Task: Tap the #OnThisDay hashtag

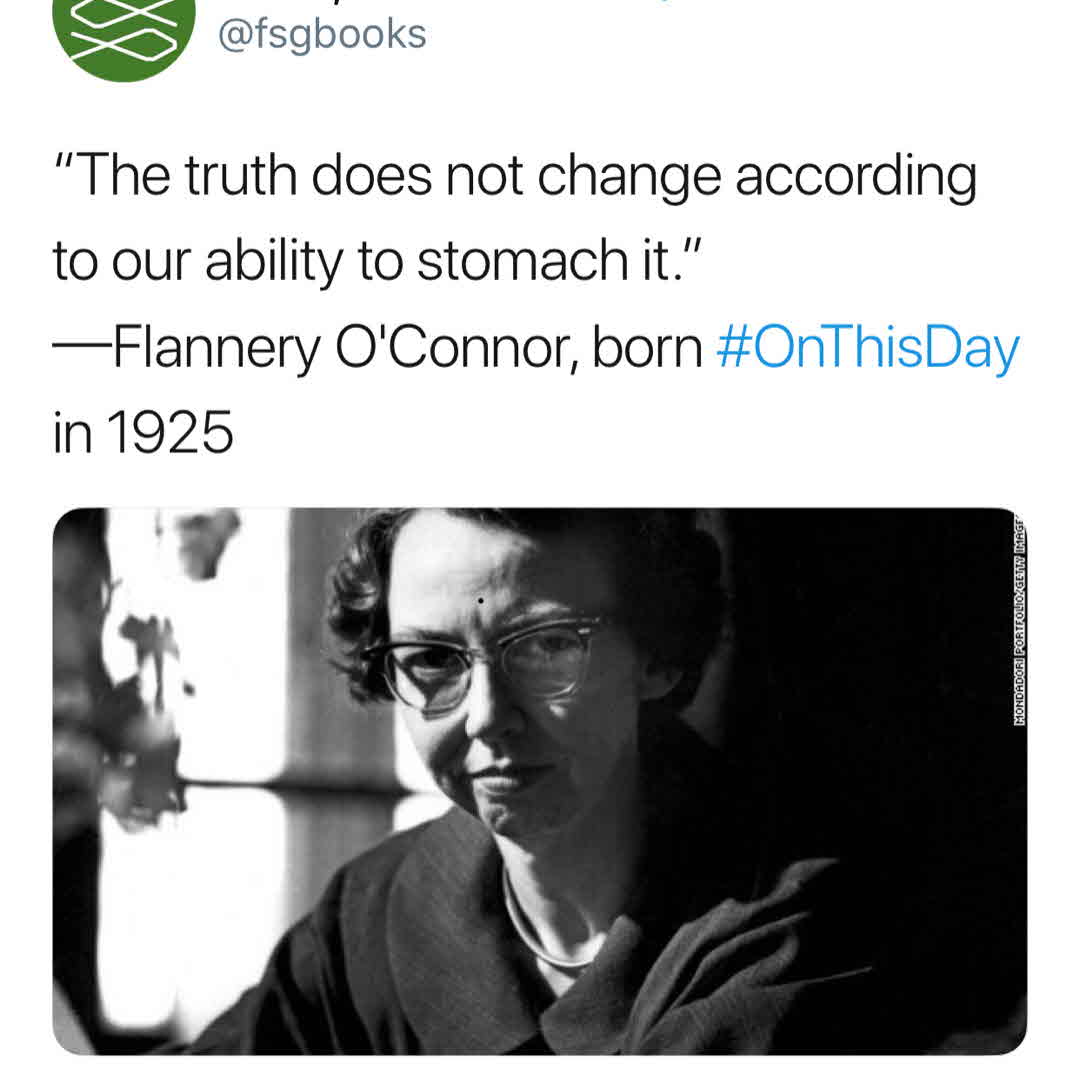Action: pyautogui.click(x=869, y=349)
